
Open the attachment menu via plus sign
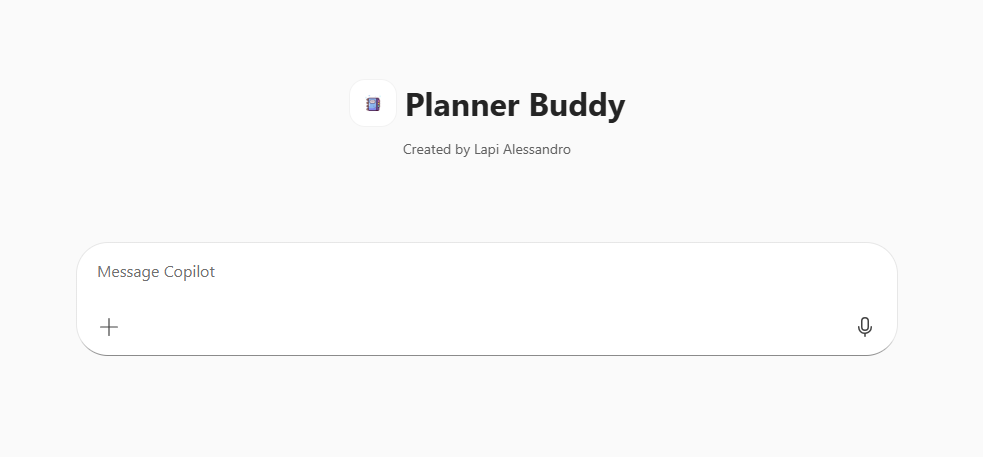tap(109, 327)
